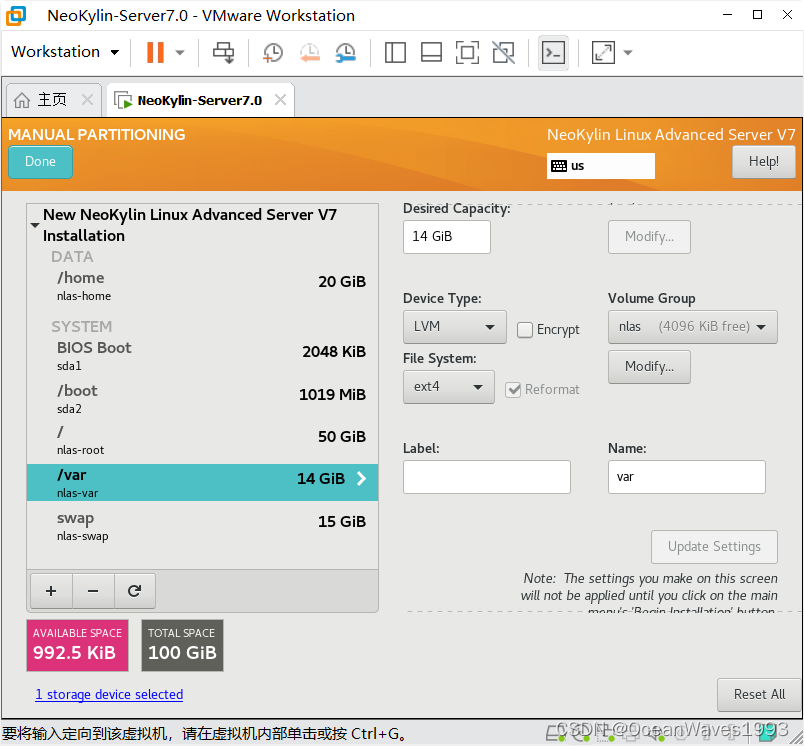This screenshot has height=746, width=804.
Task: Maximize the VMware Workstation window
Action: pos(757,15)
